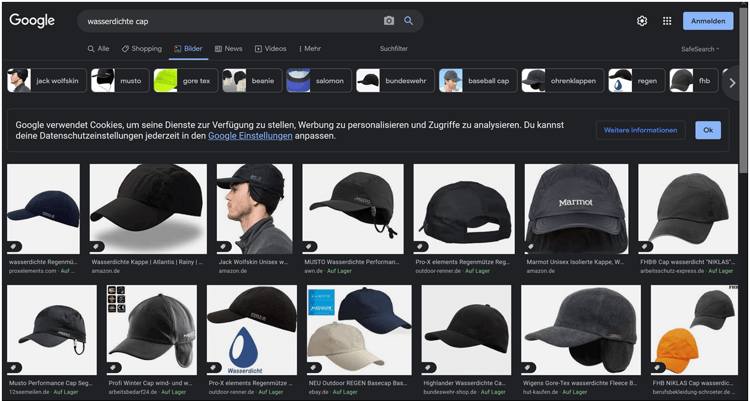Expand the Mehr menu
The image size is (750, 401).
310,49
